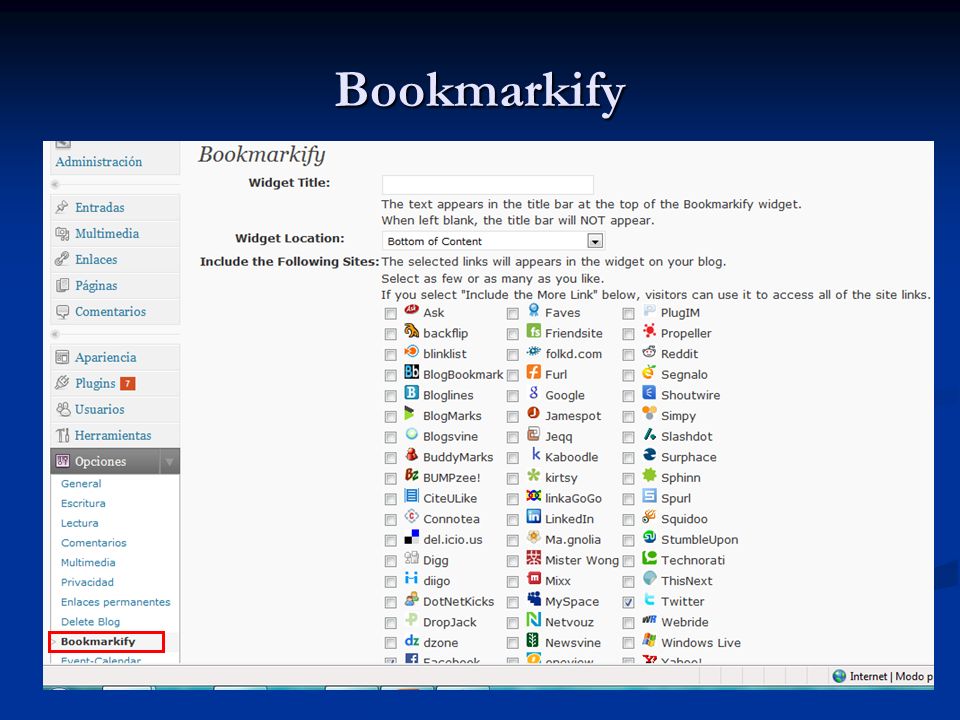Enable the Ask checkbox
960x720 pixels.
391,313
